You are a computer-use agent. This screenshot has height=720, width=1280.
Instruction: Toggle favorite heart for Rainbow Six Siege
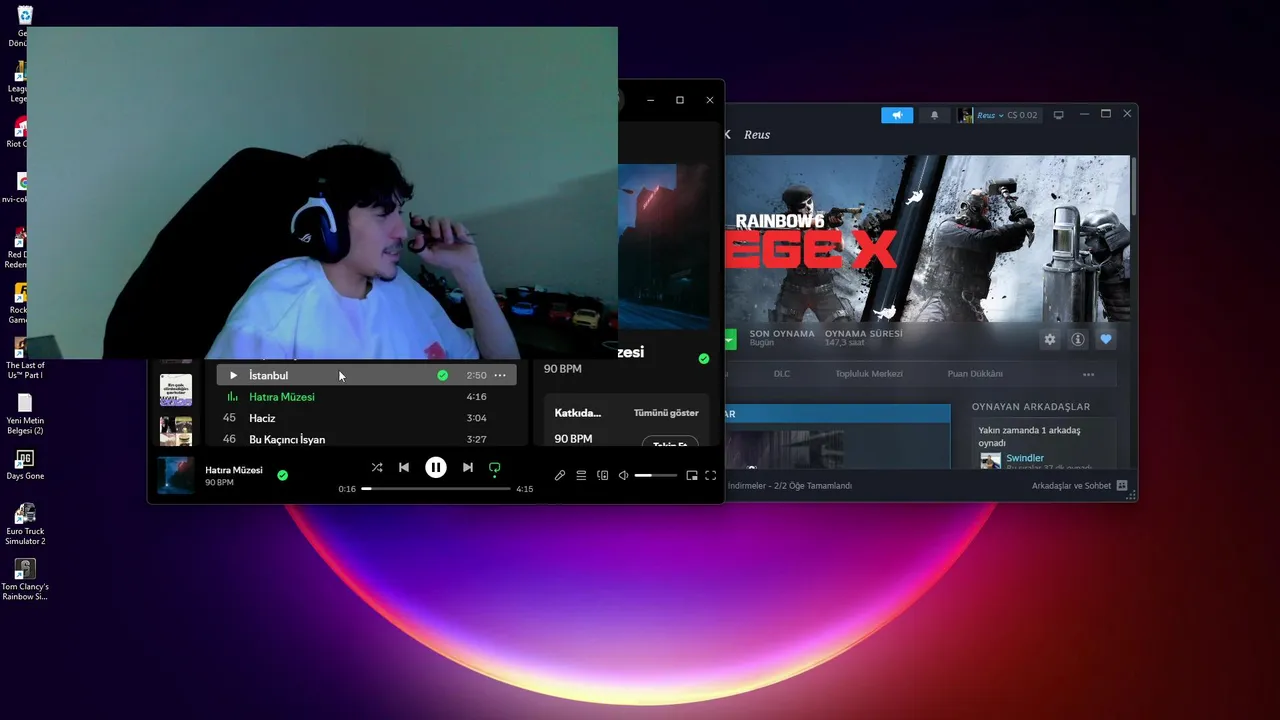tap(1106, 339)
